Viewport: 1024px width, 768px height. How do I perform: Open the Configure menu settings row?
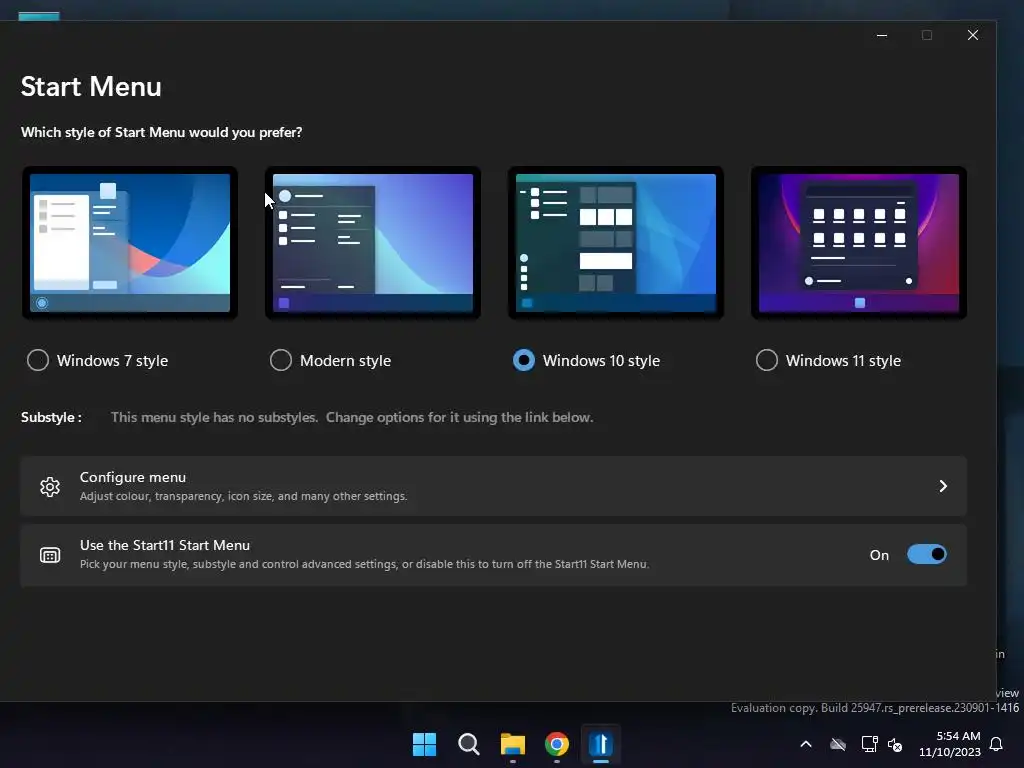point(494,486)
